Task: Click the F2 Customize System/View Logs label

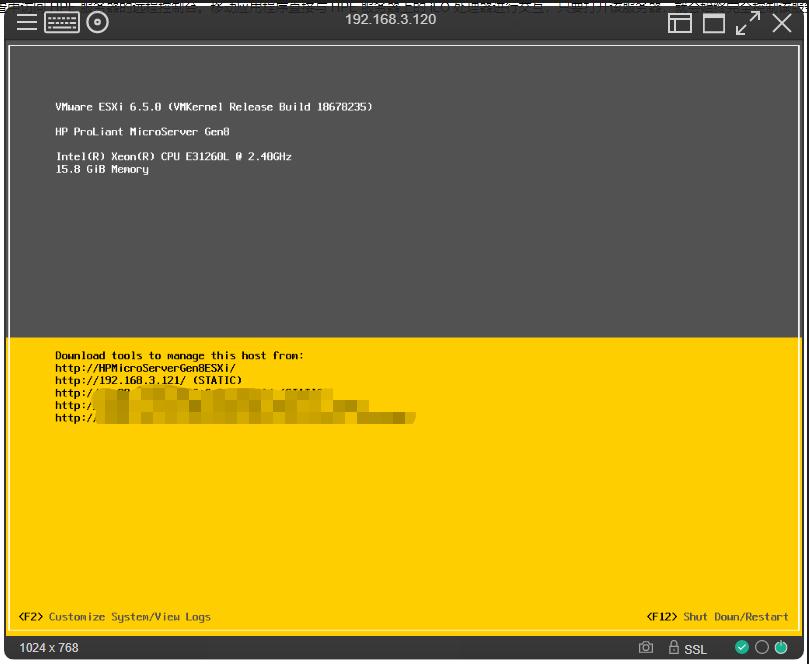Action: point(115,617)
